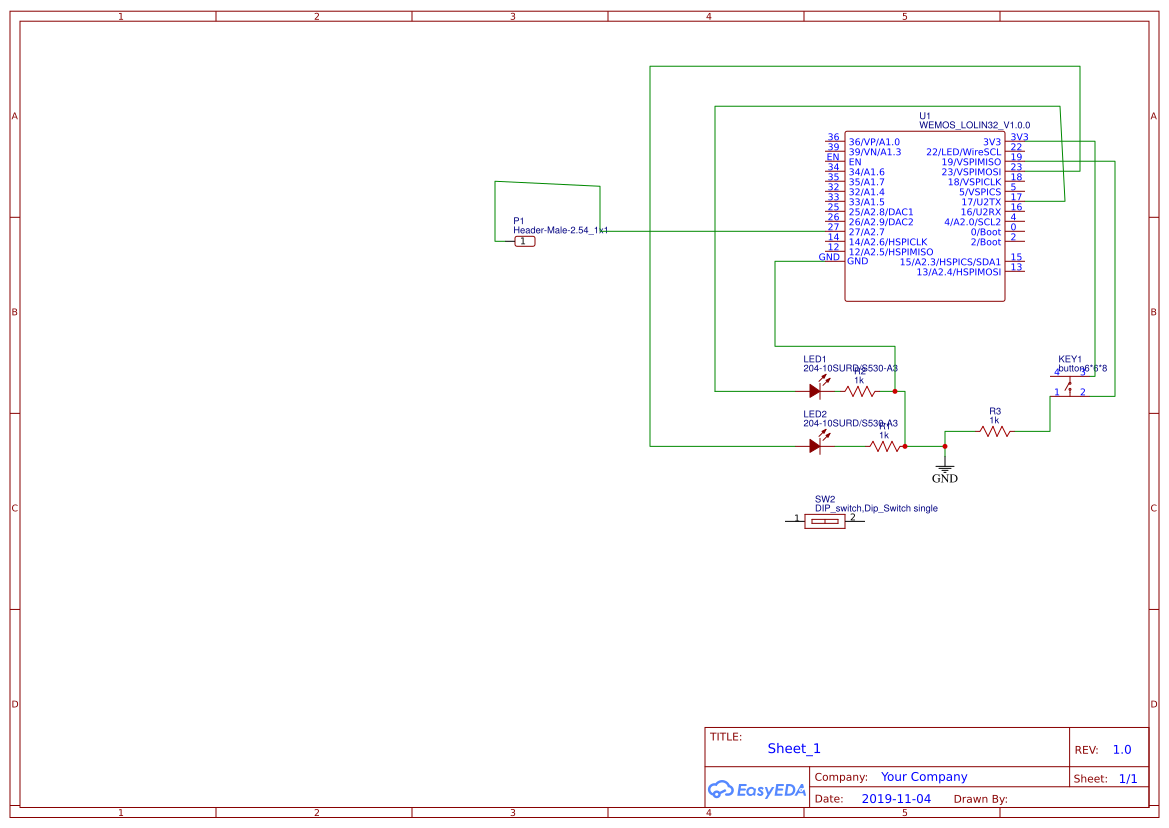Select the 16/U2RX pin label
The image size is (1169, 828).
(980, 212)
